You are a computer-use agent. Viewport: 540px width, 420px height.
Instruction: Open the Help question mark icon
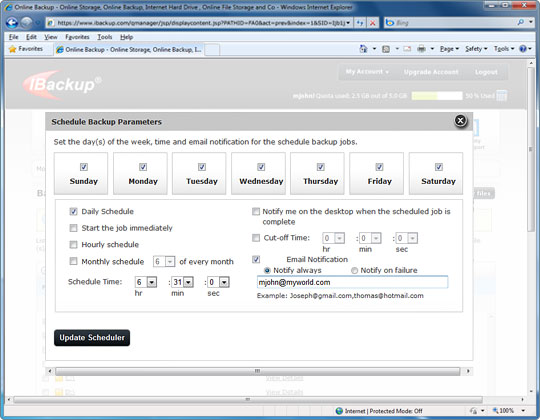click(523, 49)
